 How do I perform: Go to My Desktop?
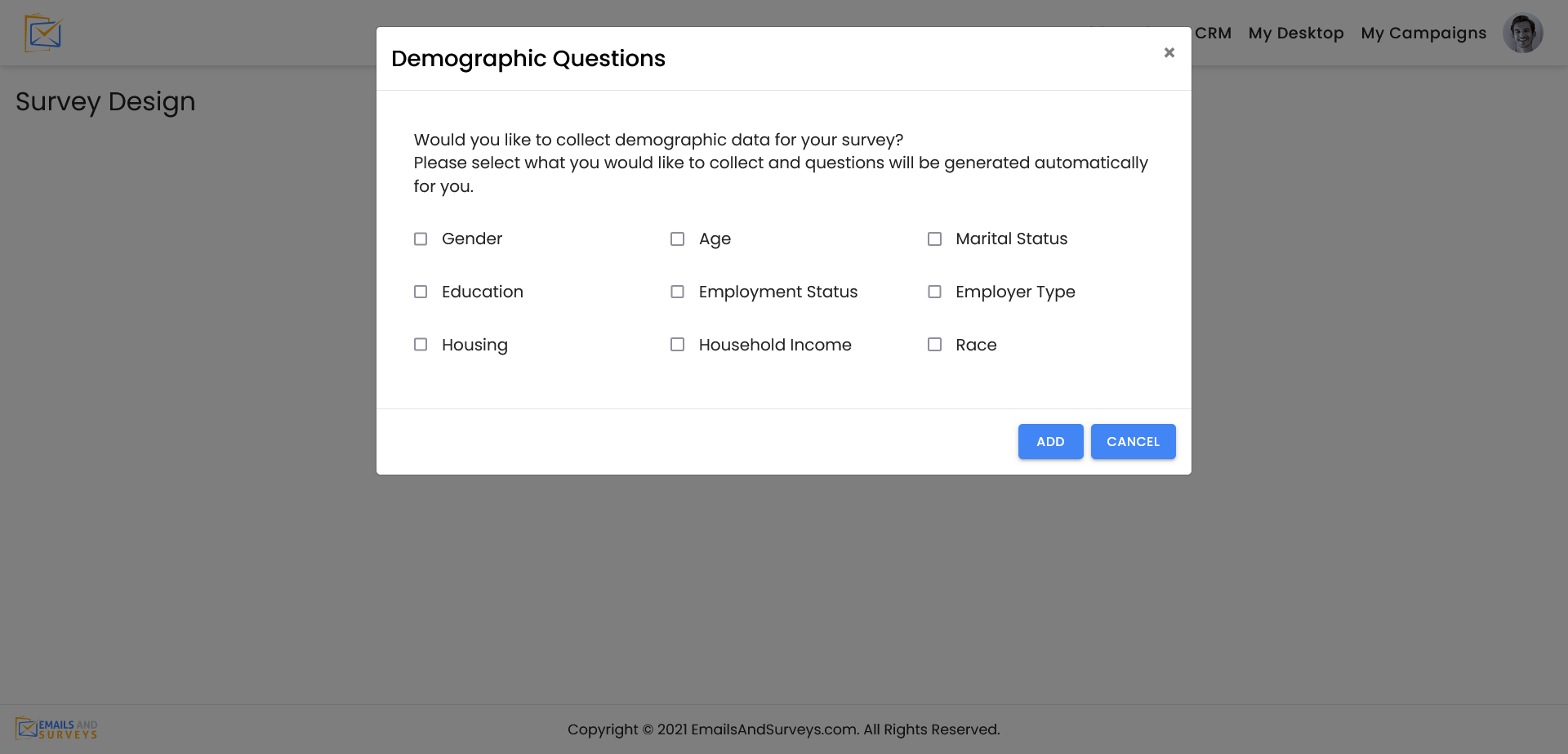[1295, 33]
